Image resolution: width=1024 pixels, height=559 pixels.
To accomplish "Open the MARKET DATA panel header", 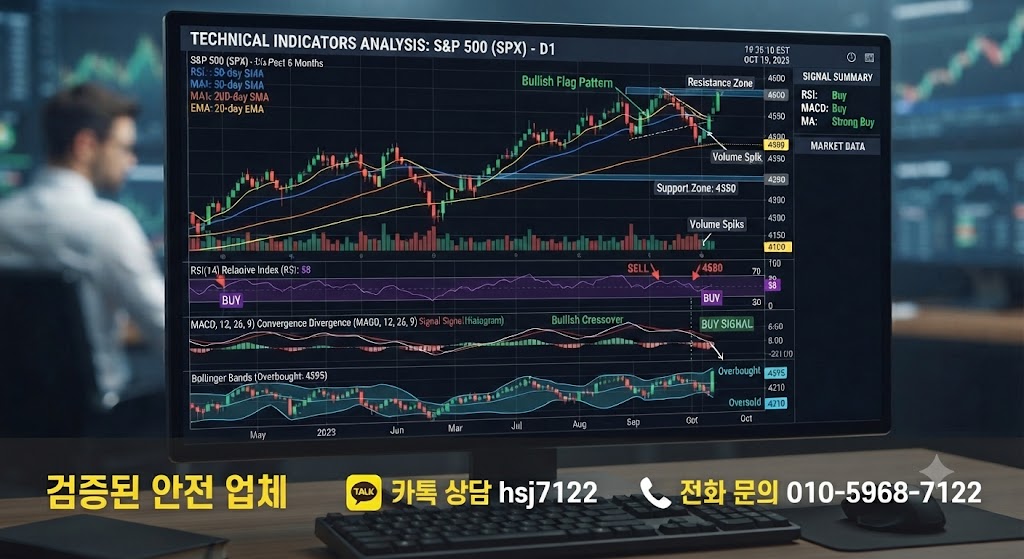I will click(837, 146).
